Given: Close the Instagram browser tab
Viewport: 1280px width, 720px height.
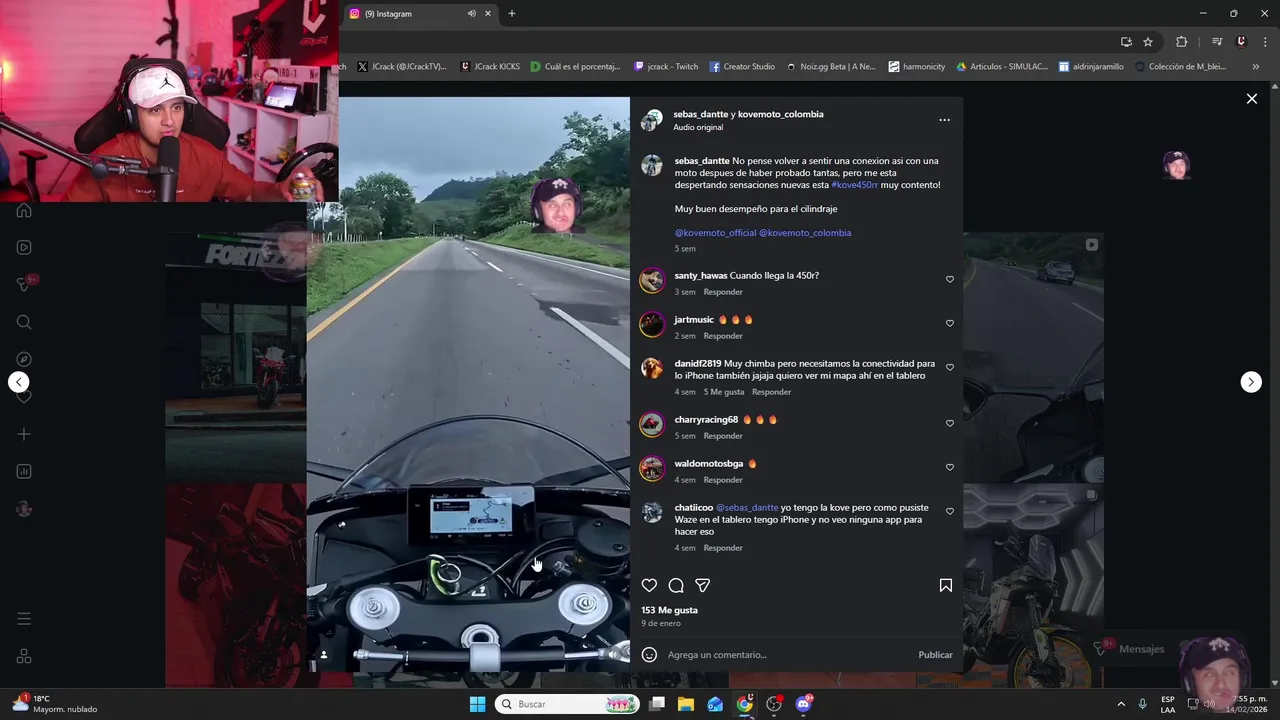Looking at the screenshot, I should (488, 14).
